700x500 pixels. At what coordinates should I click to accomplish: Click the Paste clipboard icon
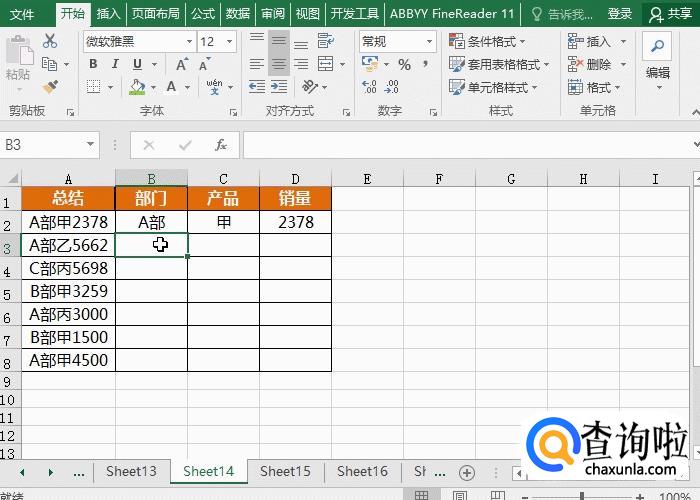pyautogui.click(x=19, y=50)
